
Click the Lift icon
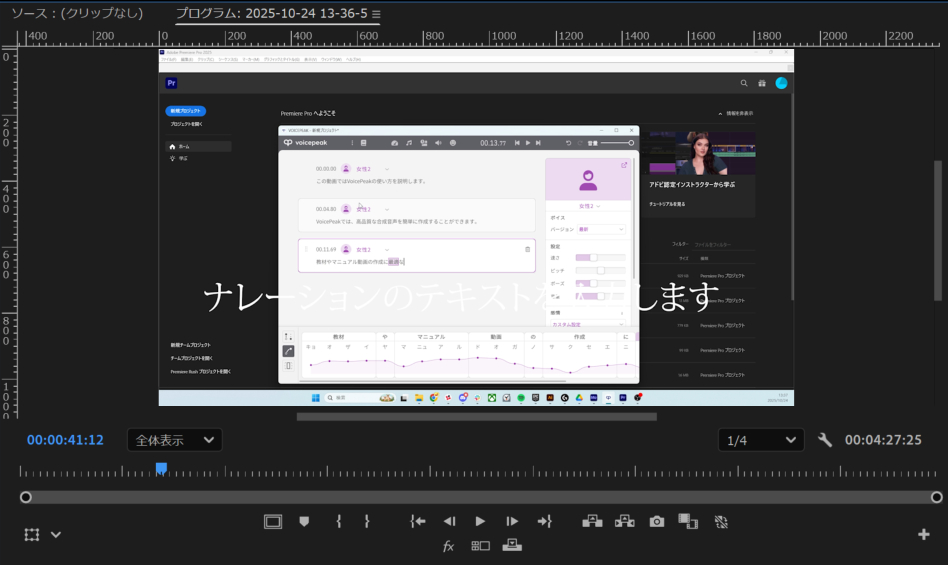592,521
